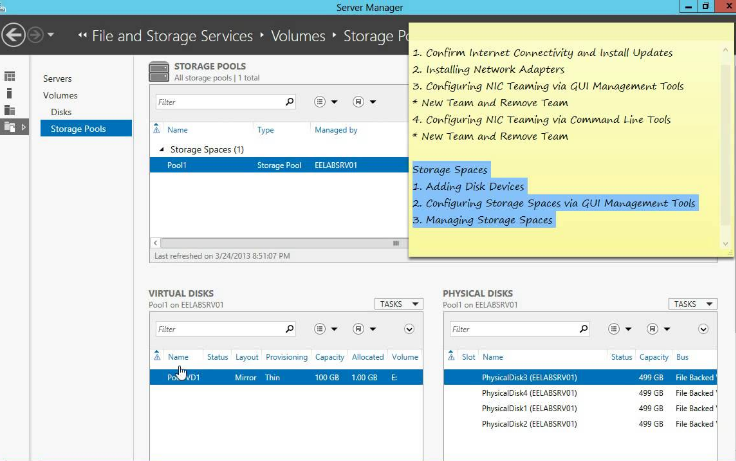
Task: Open the Dashboard icon in left rail
Action: point(9,76)
